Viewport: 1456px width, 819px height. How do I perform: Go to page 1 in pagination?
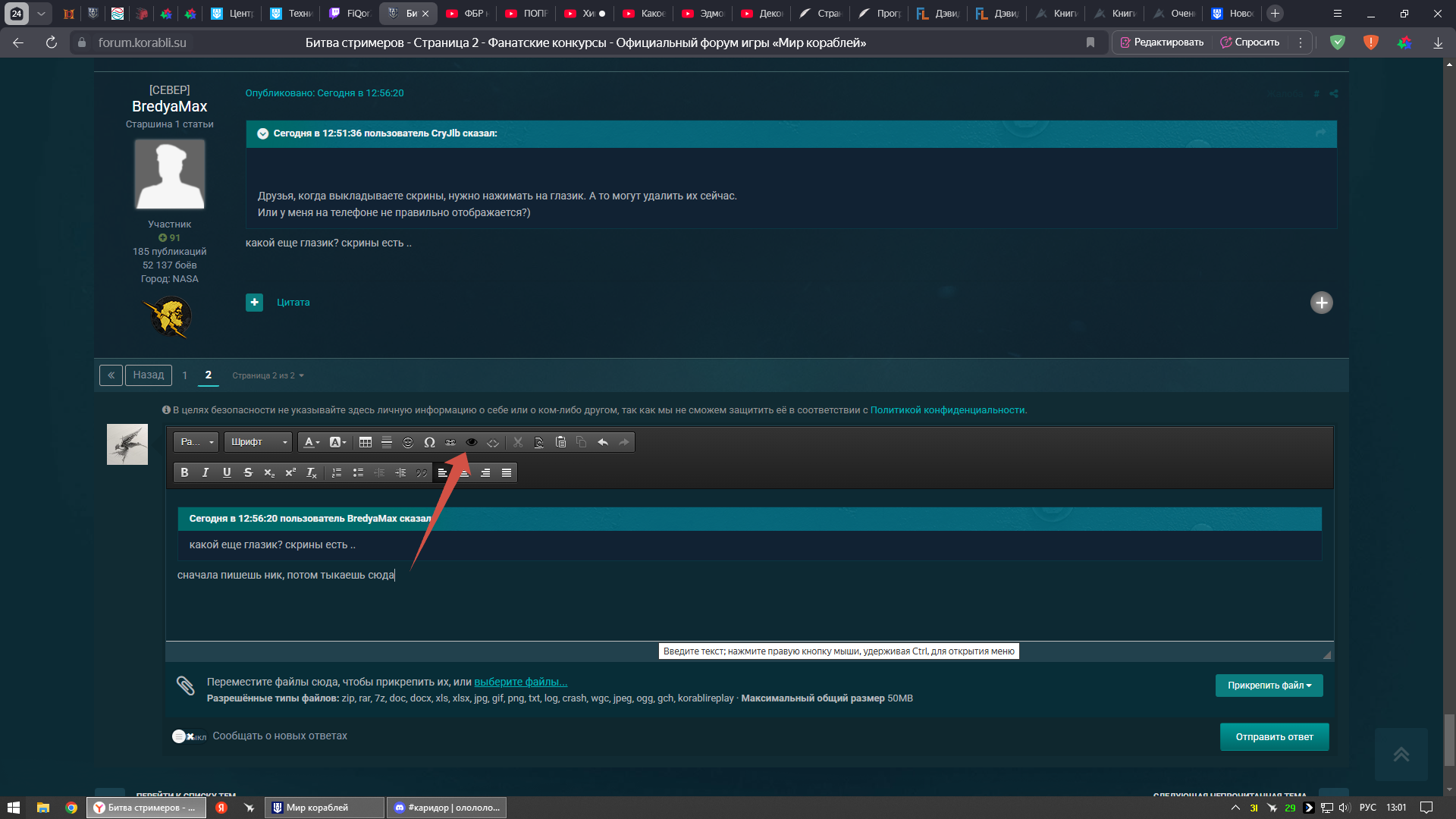184,375
